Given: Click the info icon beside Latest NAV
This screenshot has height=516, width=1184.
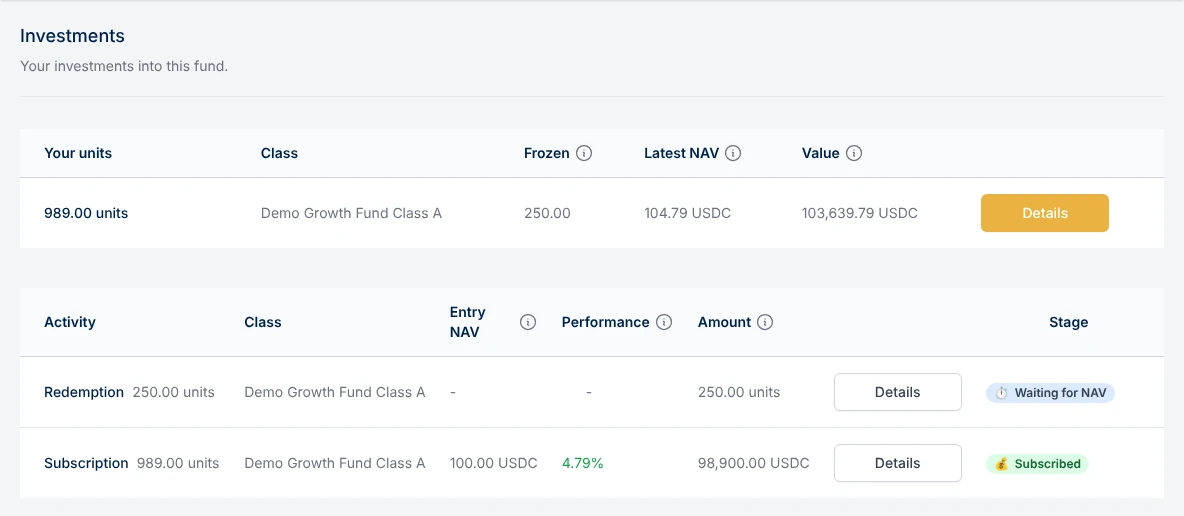Looking at the screenshot, I should (733, 153).
